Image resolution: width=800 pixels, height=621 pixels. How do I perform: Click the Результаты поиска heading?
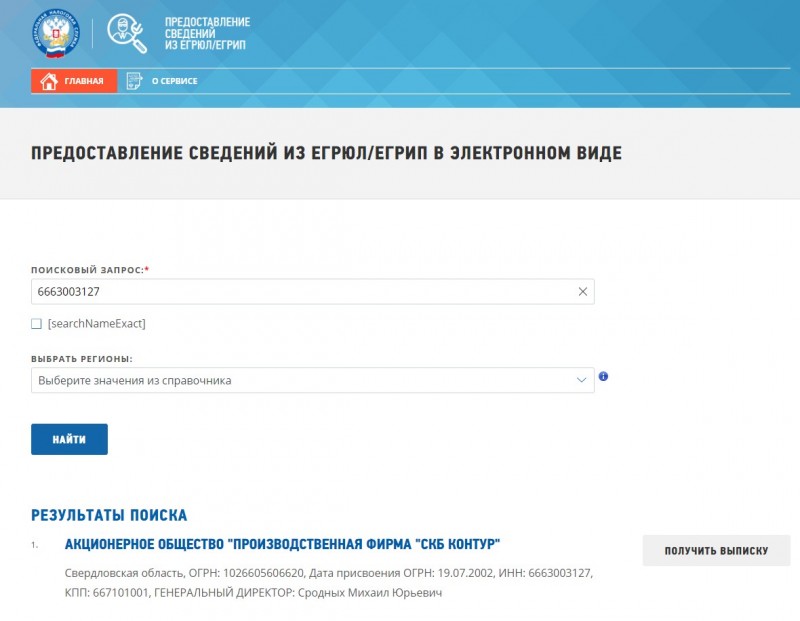click(x=109, y=515)
